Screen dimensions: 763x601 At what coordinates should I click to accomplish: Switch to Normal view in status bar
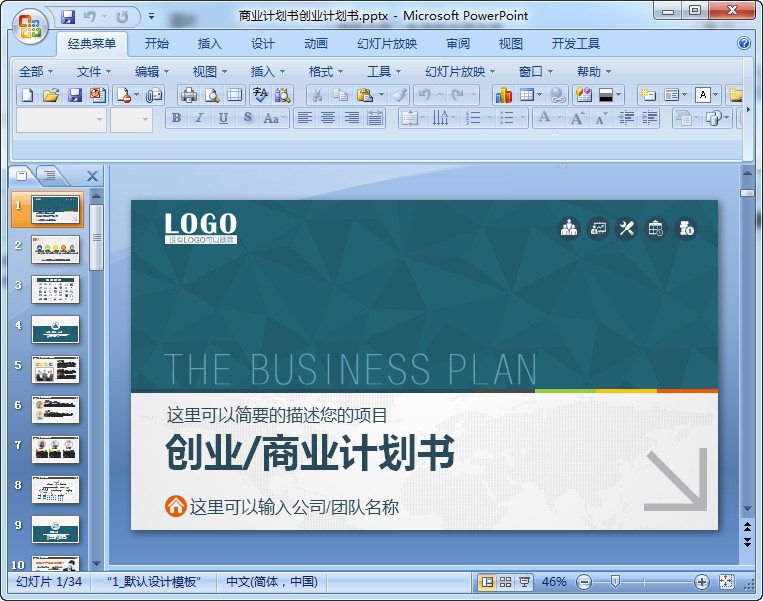pos(487,582)
